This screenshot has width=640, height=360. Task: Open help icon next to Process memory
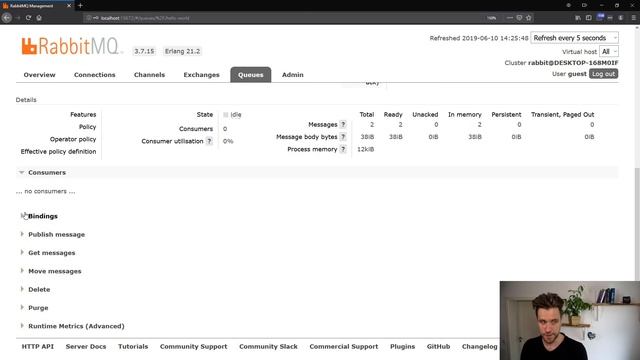(343, 149)
